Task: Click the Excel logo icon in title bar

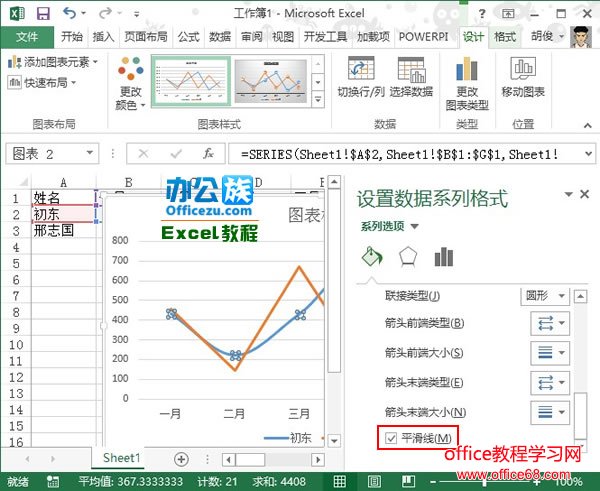Action: (16, 14)
